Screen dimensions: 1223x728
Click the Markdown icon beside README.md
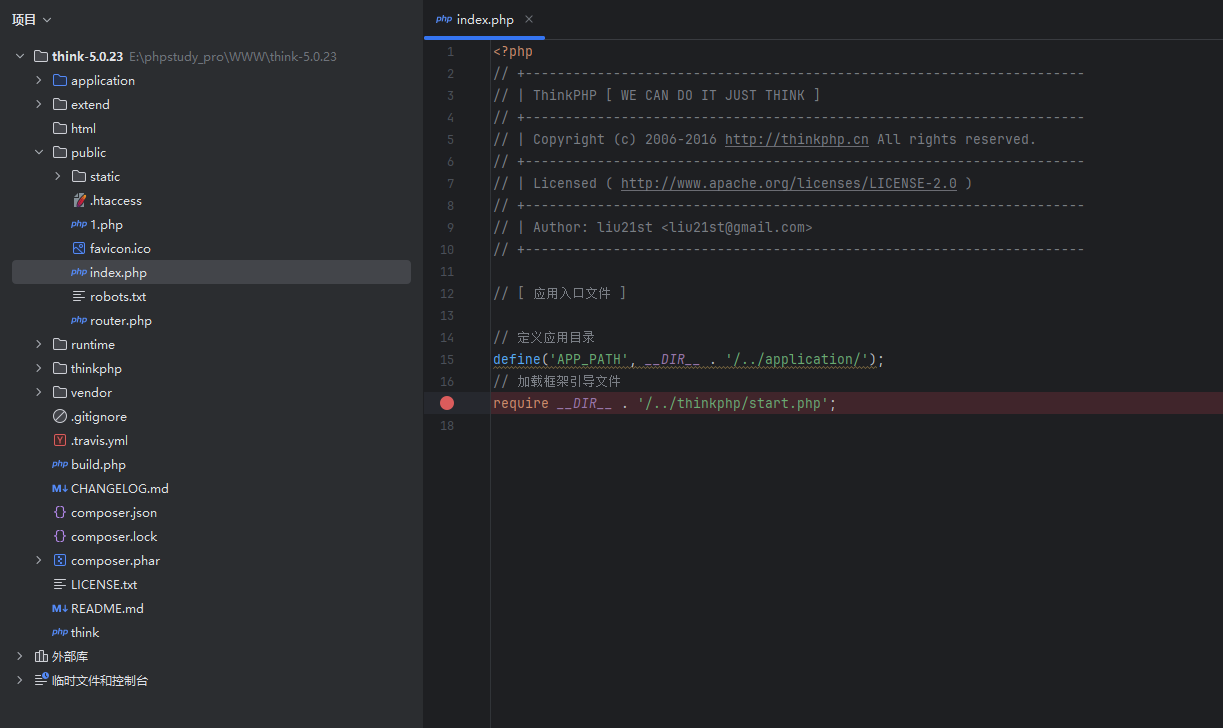tap(60, 609)
